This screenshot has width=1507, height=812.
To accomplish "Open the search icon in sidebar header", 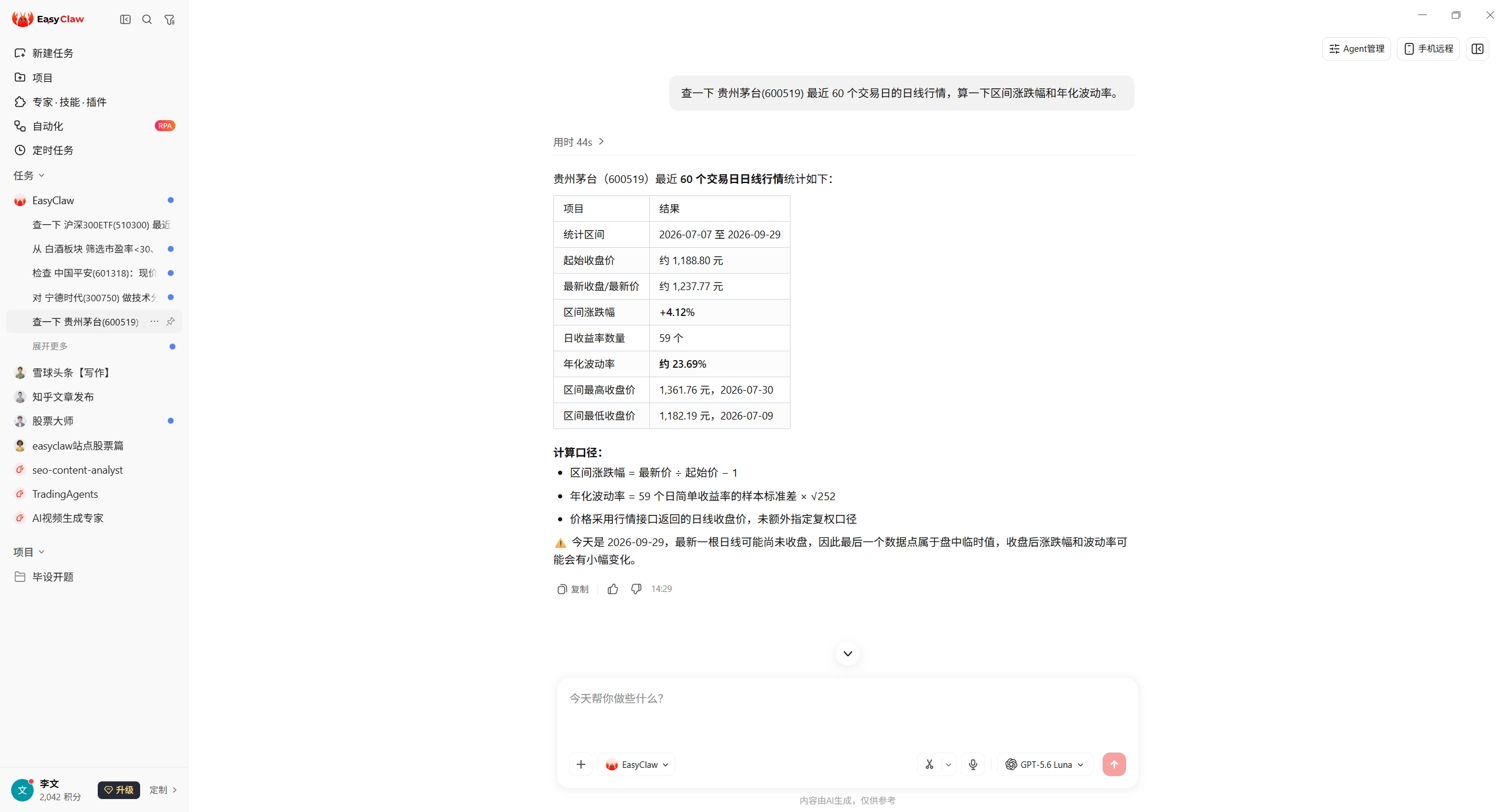I will [x=147, y=19].
